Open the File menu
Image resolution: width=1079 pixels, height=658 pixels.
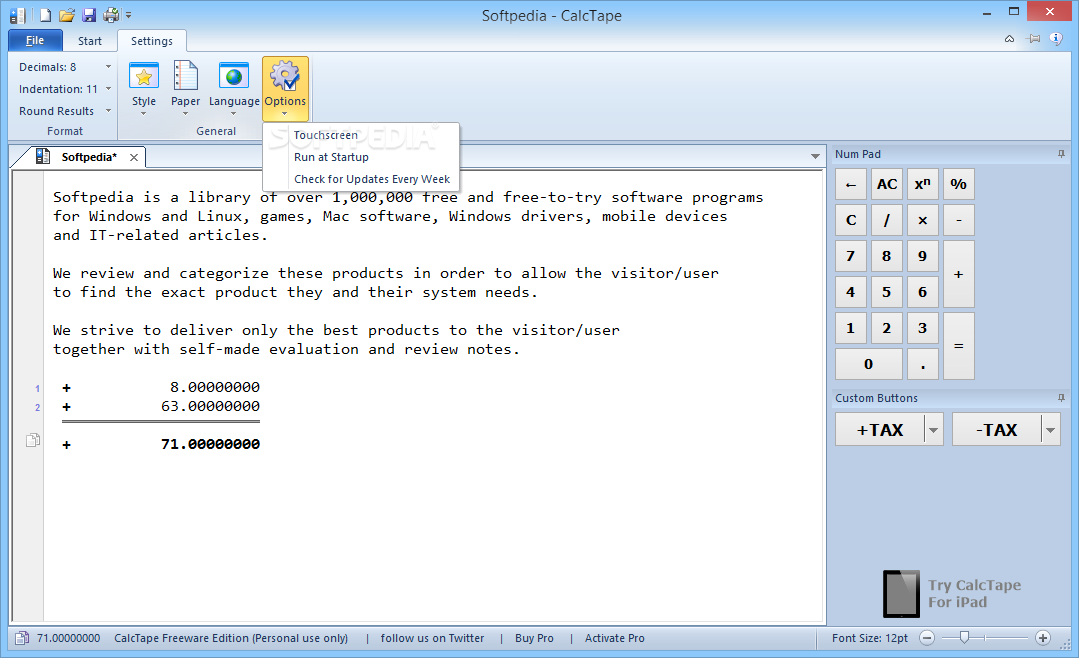pos(35,41)
